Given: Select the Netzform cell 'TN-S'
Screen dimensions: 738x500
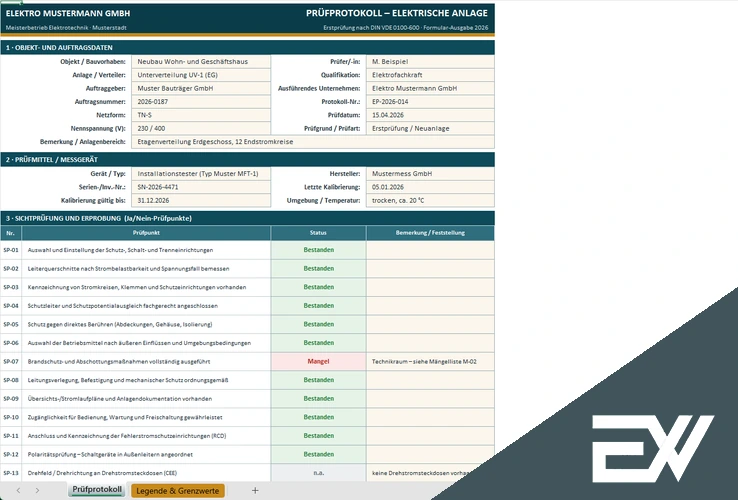Looking at the screenshot, I should tap(201, 115).
